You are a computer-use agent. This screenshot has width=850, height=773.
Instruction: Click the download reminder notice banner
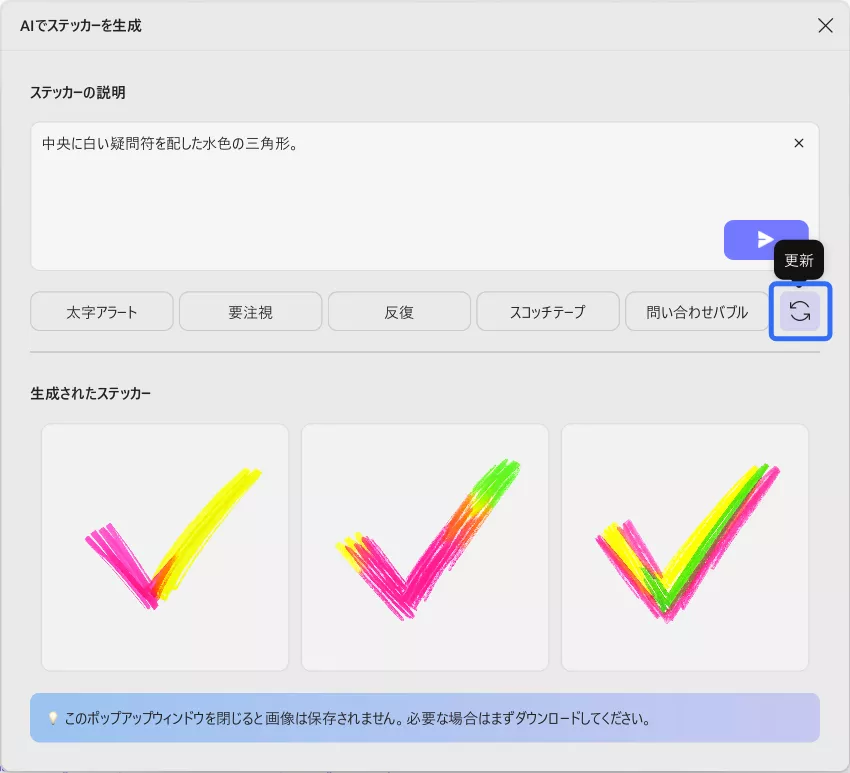click(425, 718)
